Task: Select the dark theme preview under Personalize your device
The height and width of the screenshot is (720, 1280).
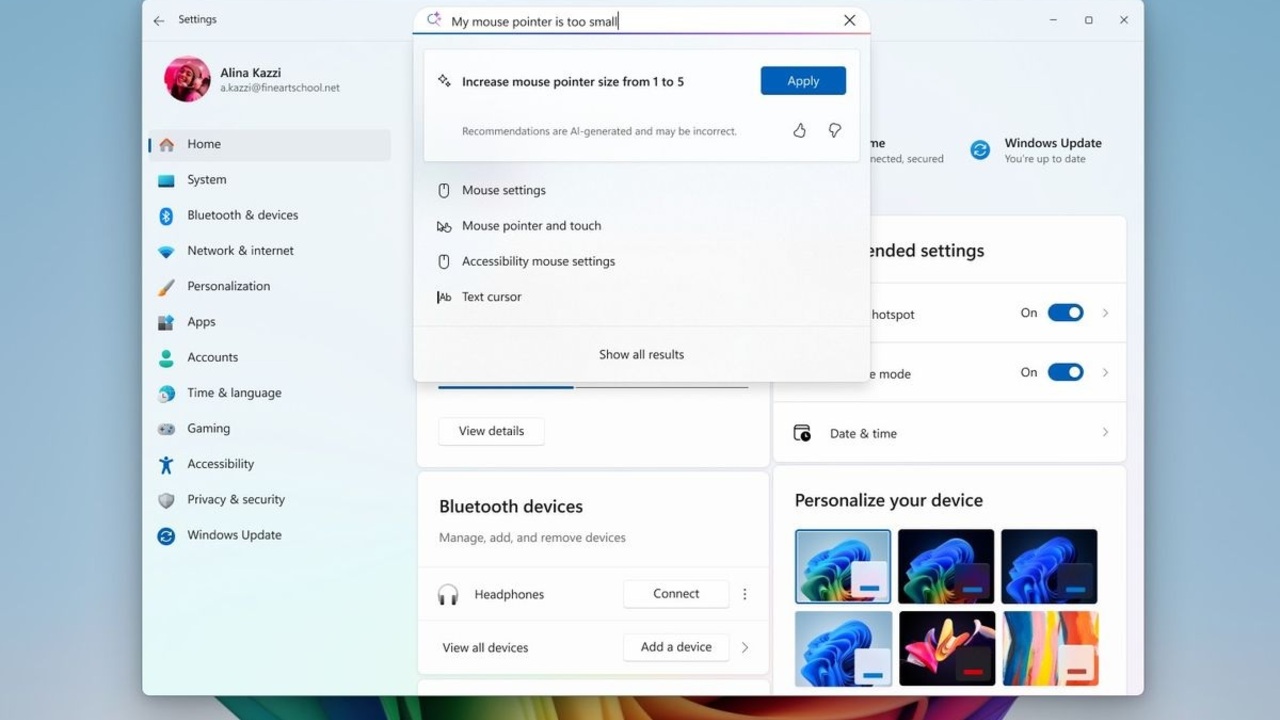Action: point(945,566)
